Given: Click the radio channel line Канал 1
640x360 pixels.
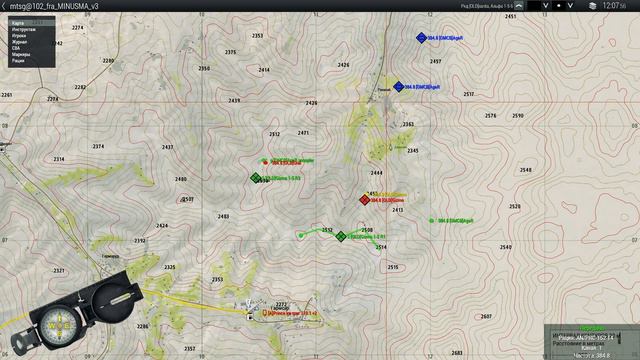Looking at the screenshot, I should 591,348.
